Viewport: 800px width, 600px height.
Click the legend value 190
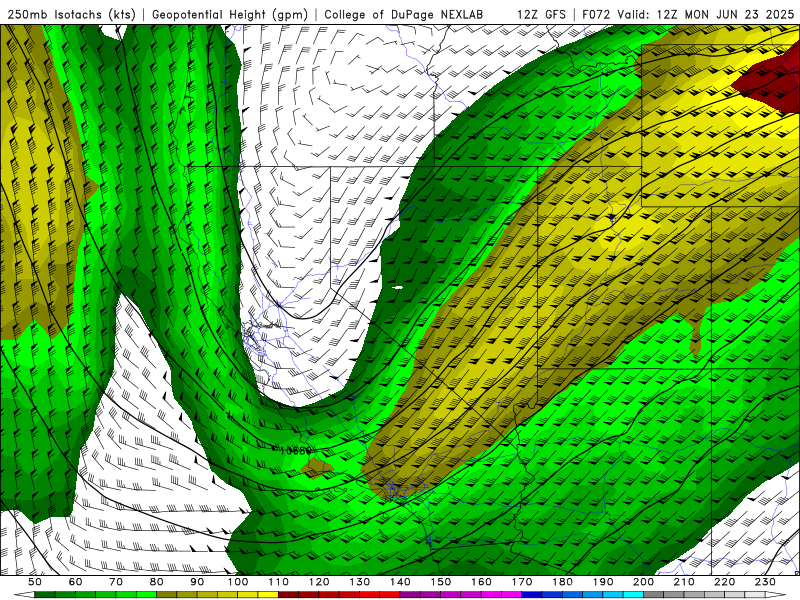click(603, 582)
